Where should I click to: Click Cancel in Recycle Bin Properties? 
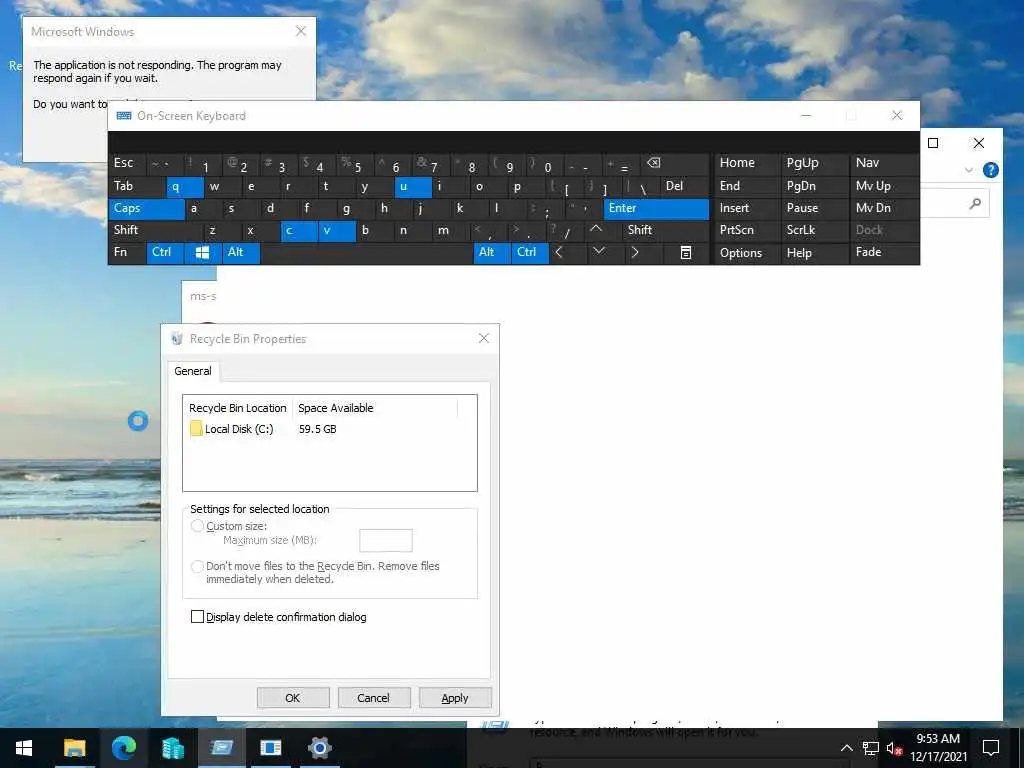[374, 697]
